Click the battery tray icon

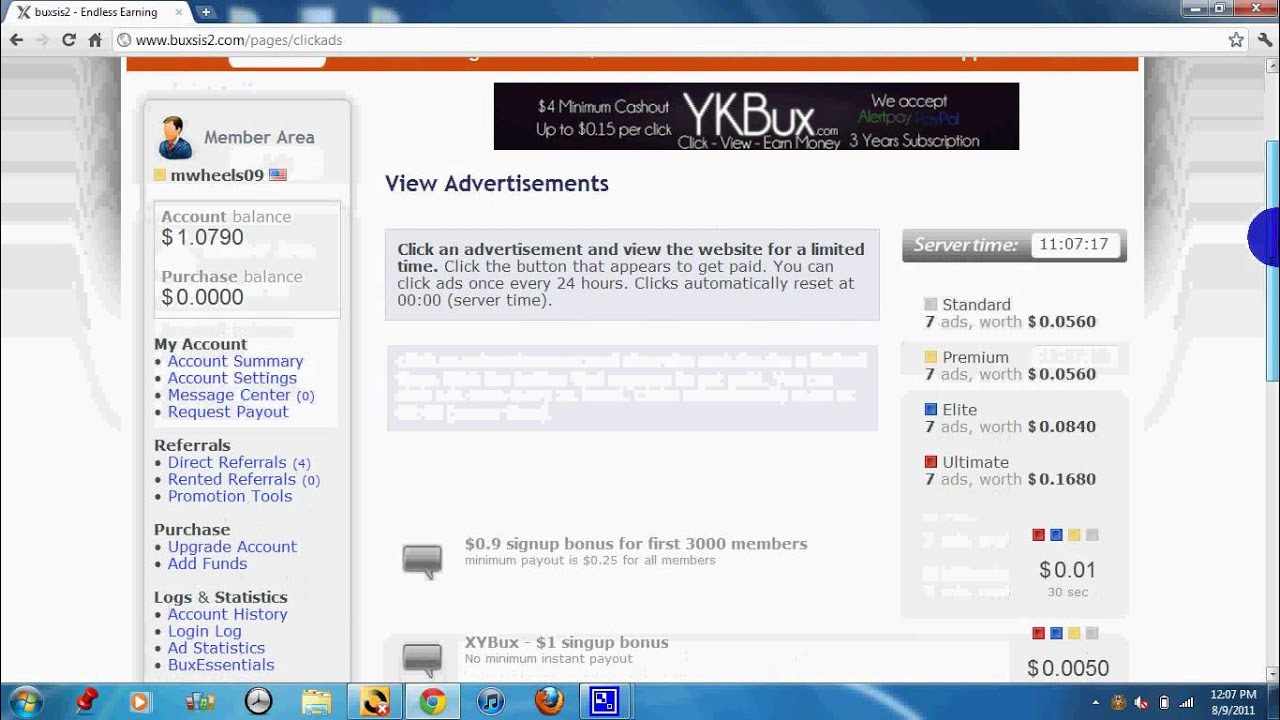[x=1164, y=702]
